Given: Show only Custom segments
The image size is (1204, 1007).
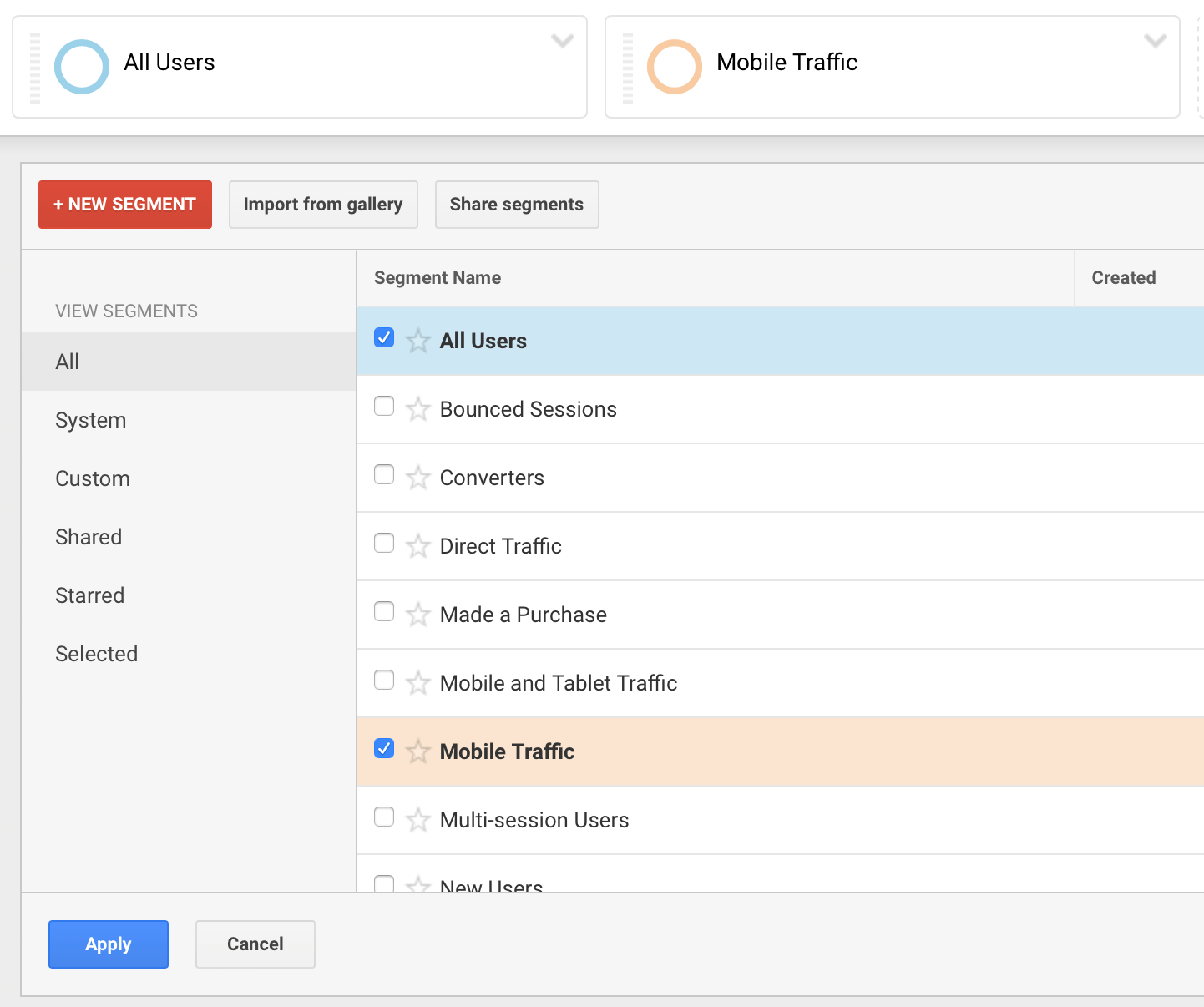Looking at the screenshot, I should tap(93, 478).
